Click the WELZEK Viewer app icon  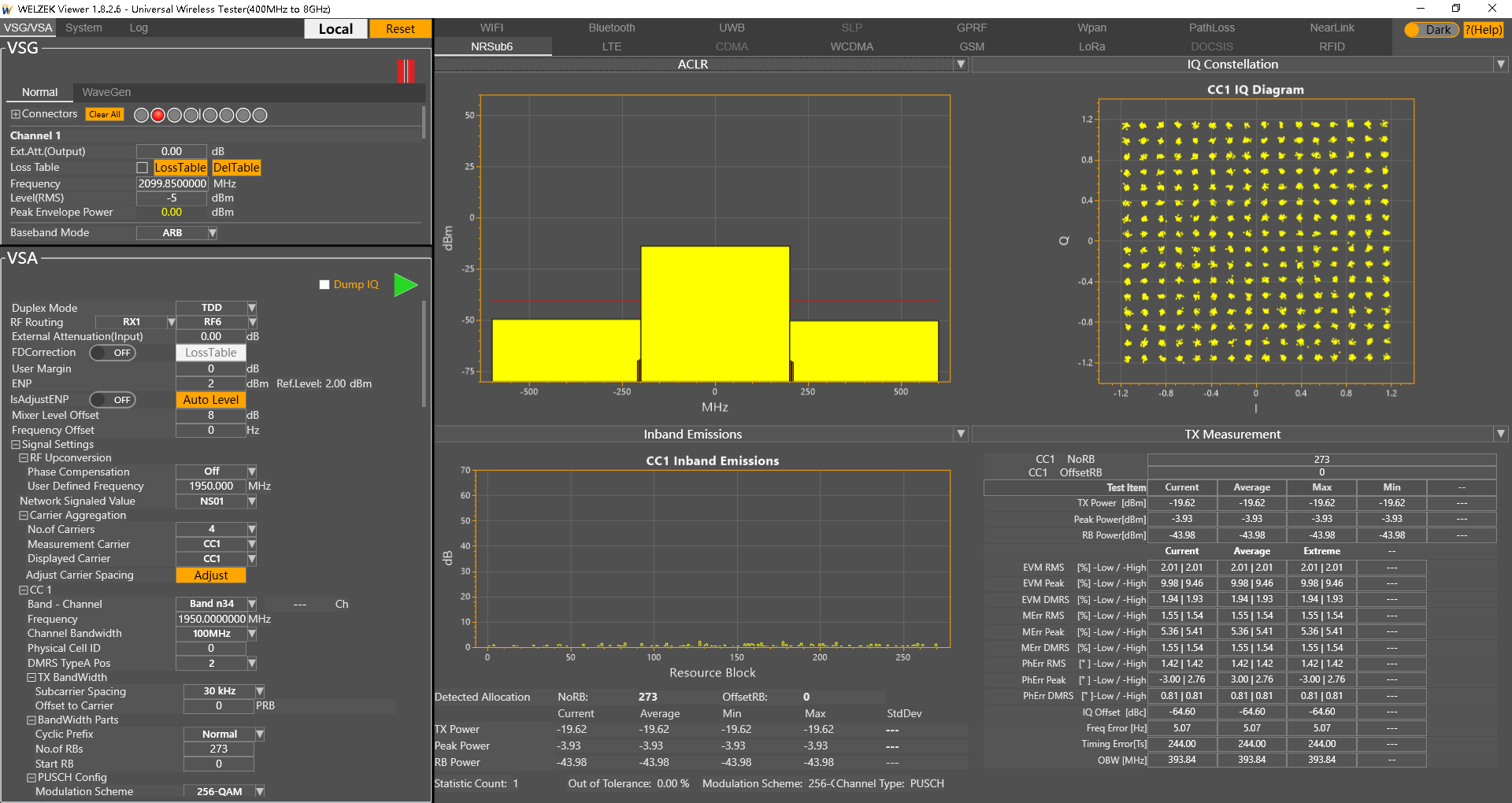point(8,9)
